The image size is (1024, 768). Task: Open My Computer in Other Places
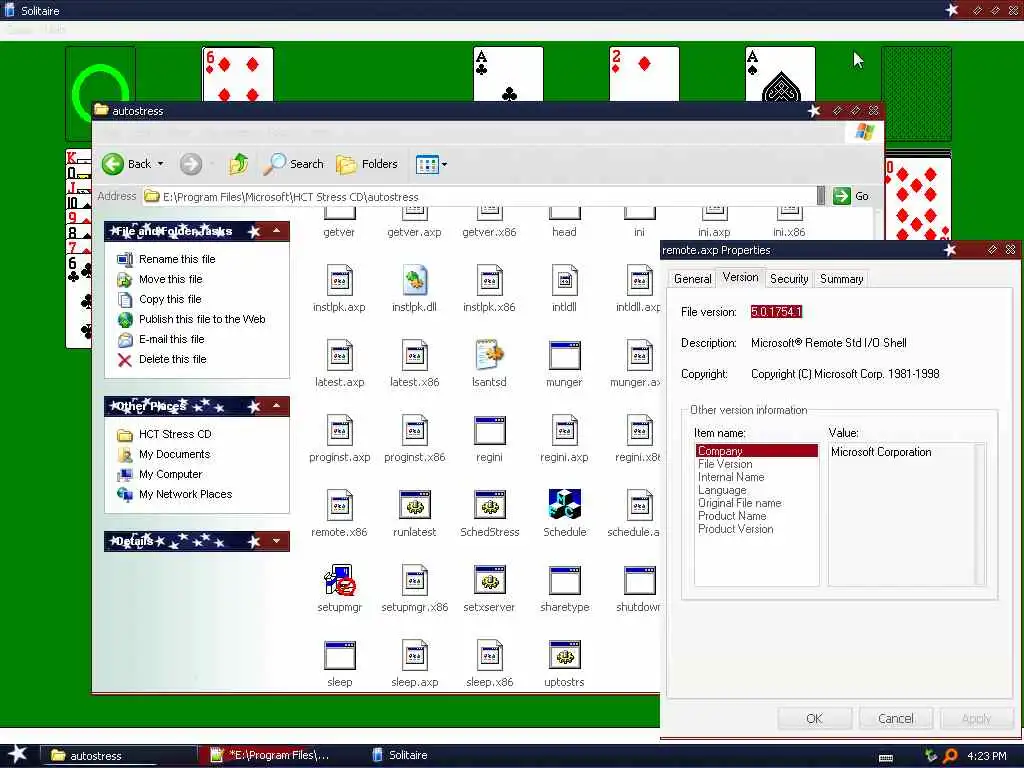coord(170,474)
